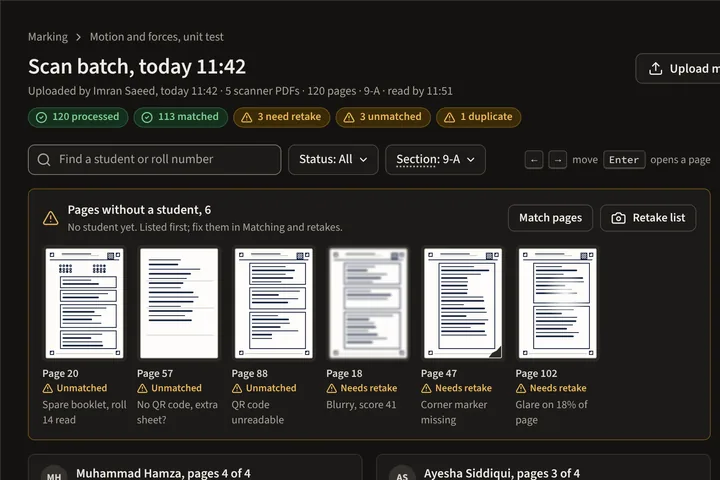The image size is (720, 480).
Task: Open Motion and forces, unit test breadcrumb
Action: tap(157, 37)
